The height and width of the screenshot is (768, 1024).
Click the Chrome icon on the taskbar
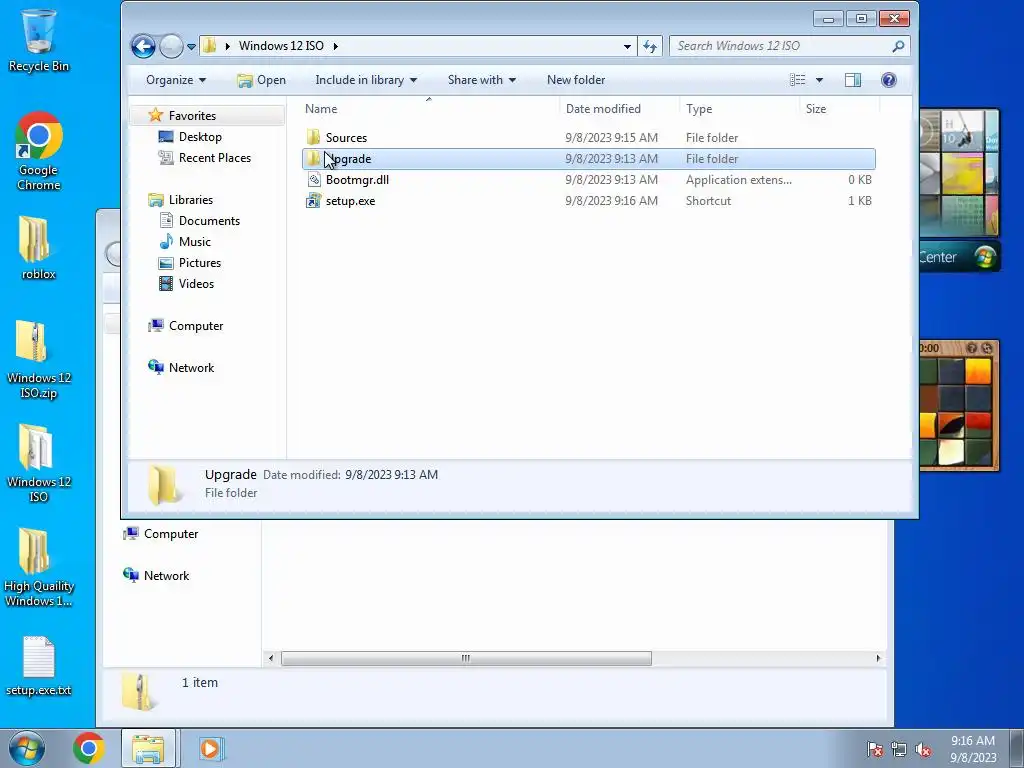click(x=89, y=748)
